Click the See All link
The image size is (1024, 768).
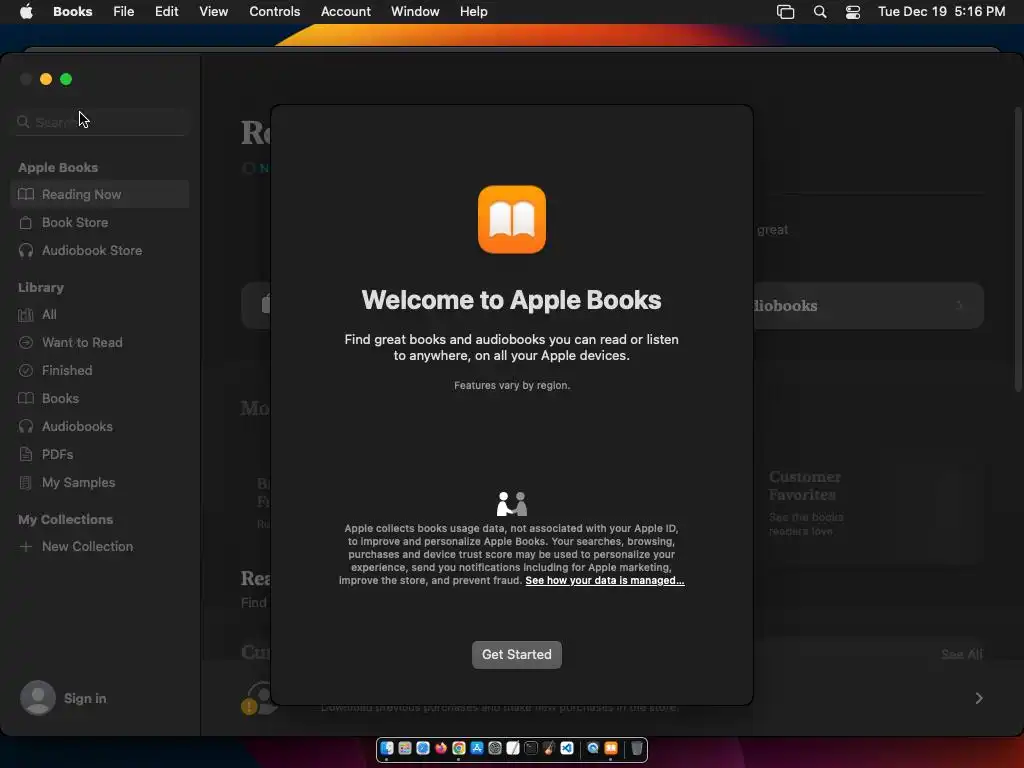[x=961, y=654]
